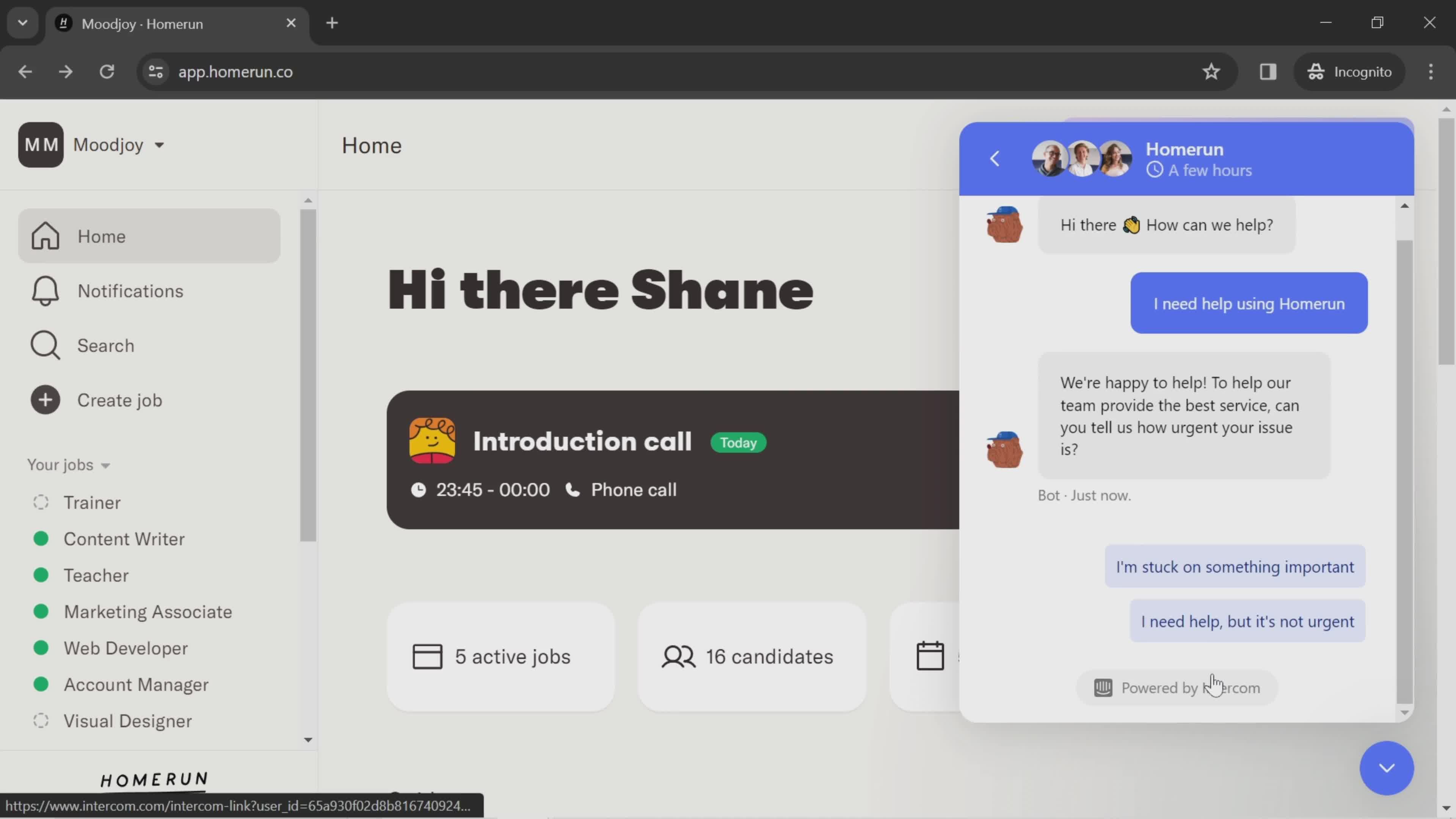Image resolution: width=1456 pixels, height=819 pixels.
Task: Click the candidate avatar on Introduction call
Action: pos(432,441)
